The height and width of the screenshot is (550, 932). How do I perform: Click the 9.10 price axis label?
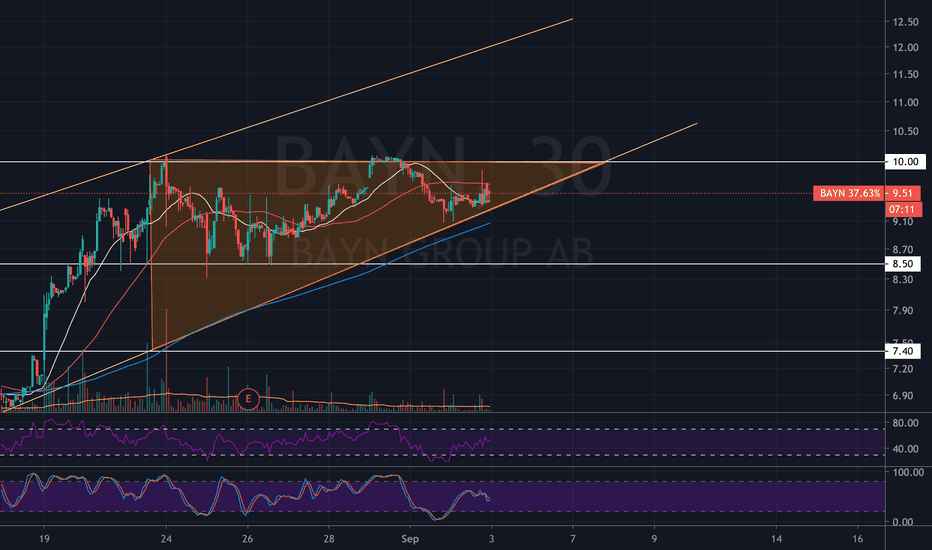pos(902,222)
